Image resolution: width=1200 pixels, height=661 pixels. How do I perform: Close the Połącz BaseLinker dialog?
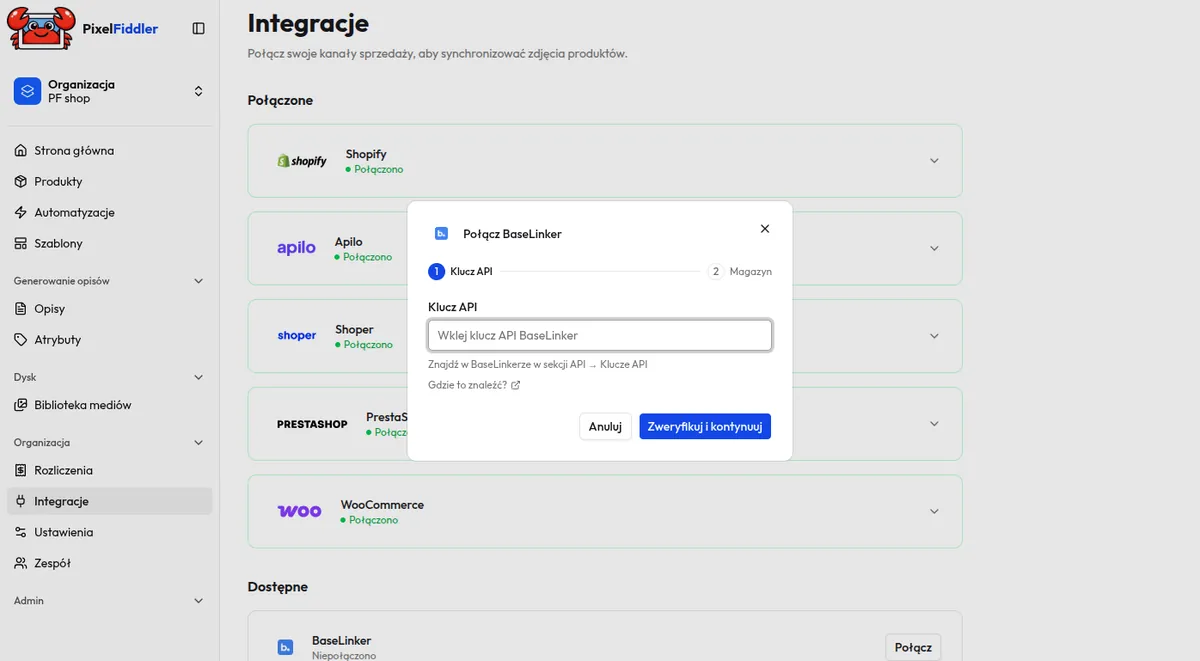tap(765, 229)
